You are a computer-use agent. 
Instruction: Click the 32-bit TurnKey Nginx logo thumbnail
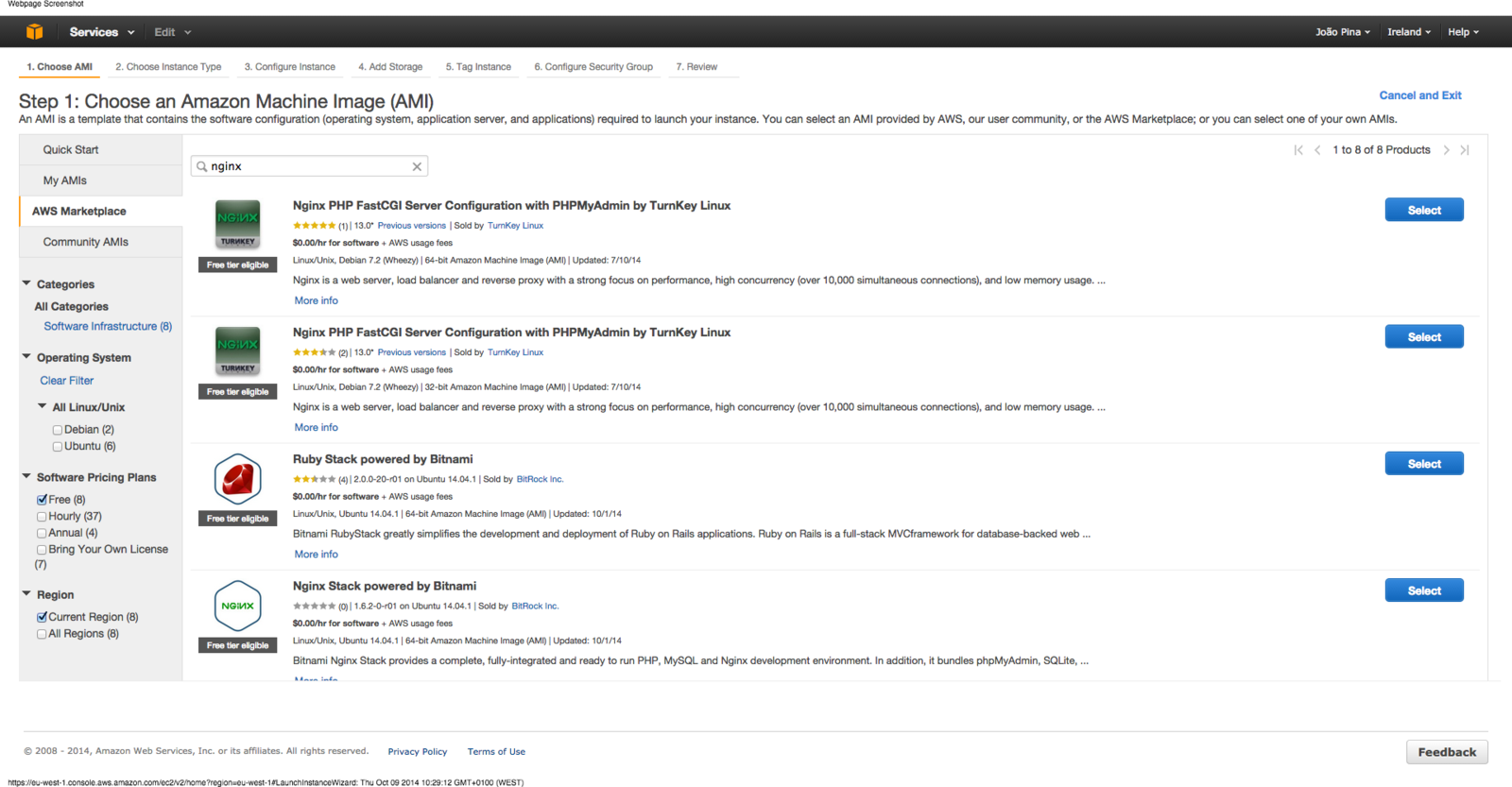point(237,351)
